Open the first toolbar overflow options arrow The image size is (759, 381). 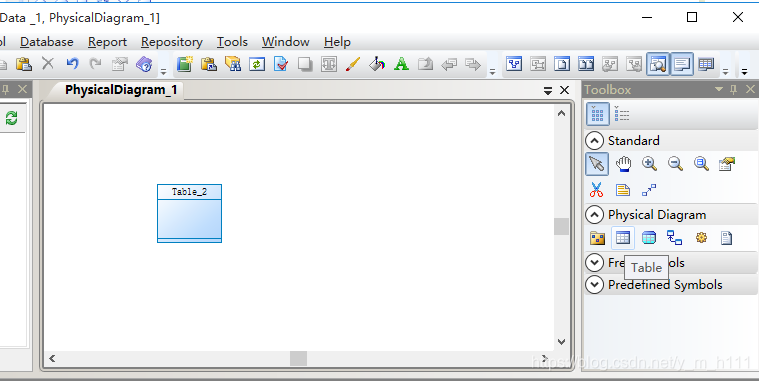164,72
